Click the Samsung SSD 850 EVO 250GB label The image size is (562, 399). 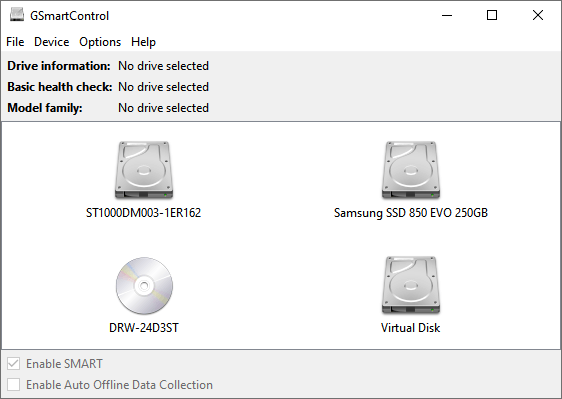coord(411,213)
